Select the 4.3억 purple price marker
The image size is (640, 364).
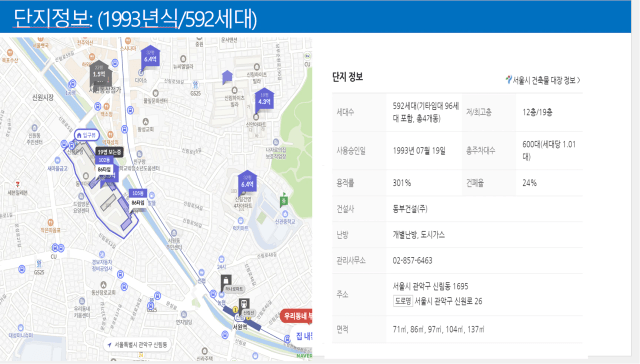click(264, 100)
